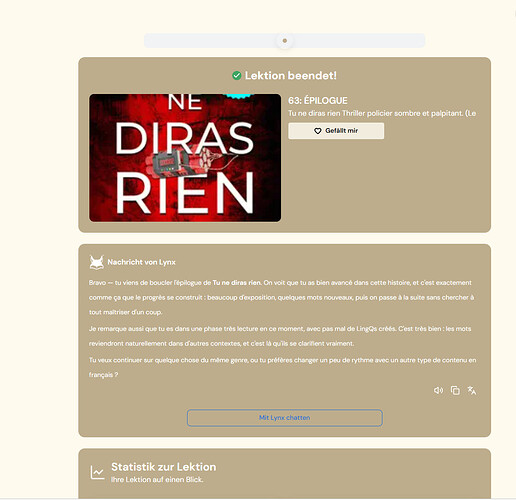Translate the Lynx message

click(x=472, y=390)
